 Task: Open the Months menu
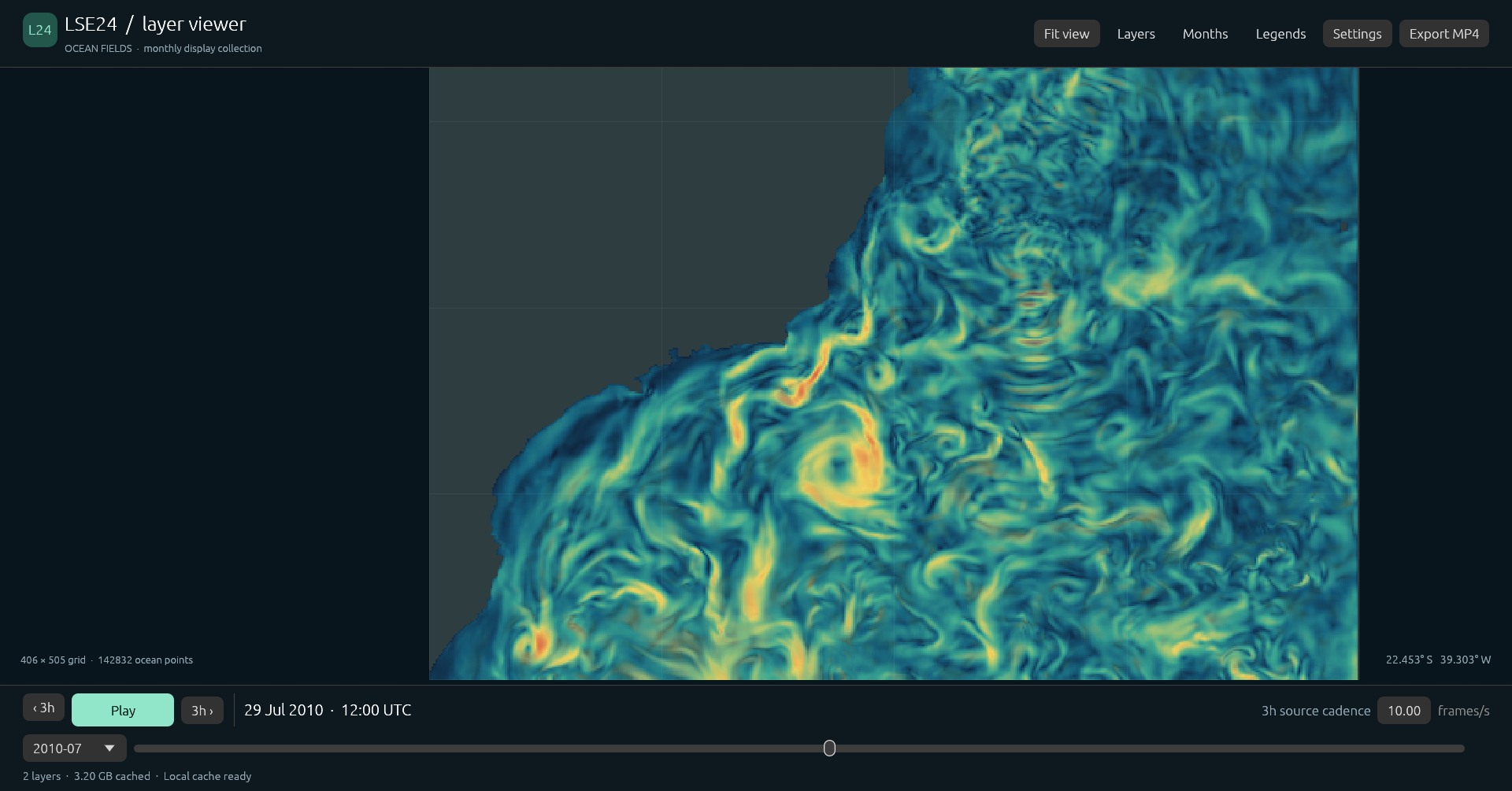click(x=1205, y=34)
